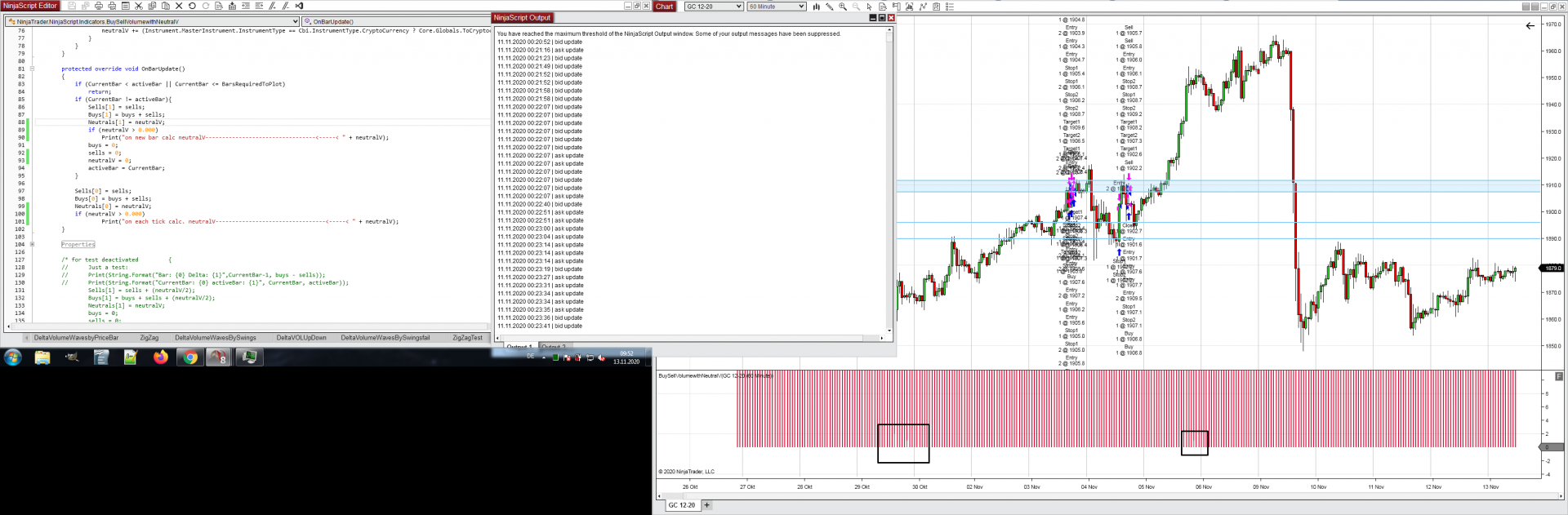Click the Compile icon in editor toolbar

(x=232, y=6)
